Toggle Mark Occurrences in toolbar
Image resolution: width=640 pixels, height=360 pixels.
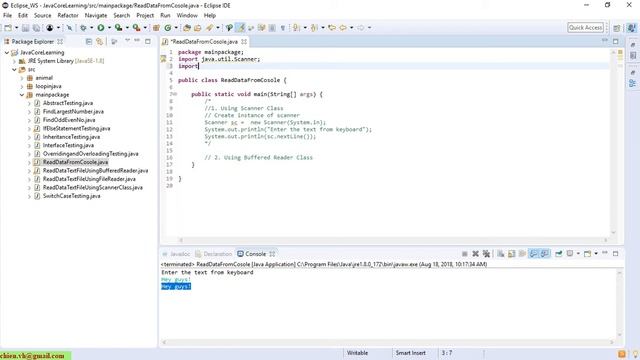241,28
